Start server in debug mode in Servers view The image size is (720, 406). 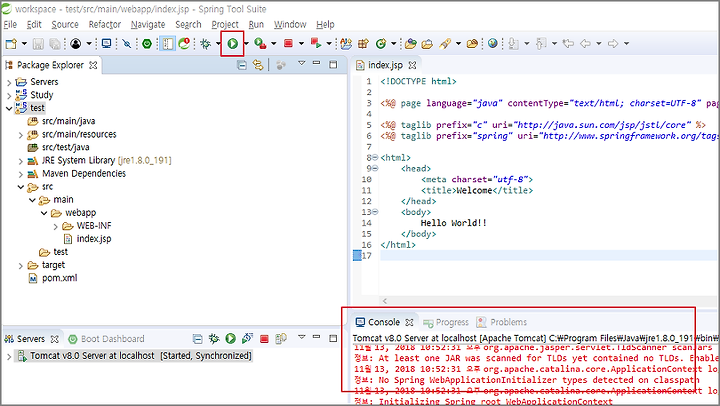click(x=214, y=339)
